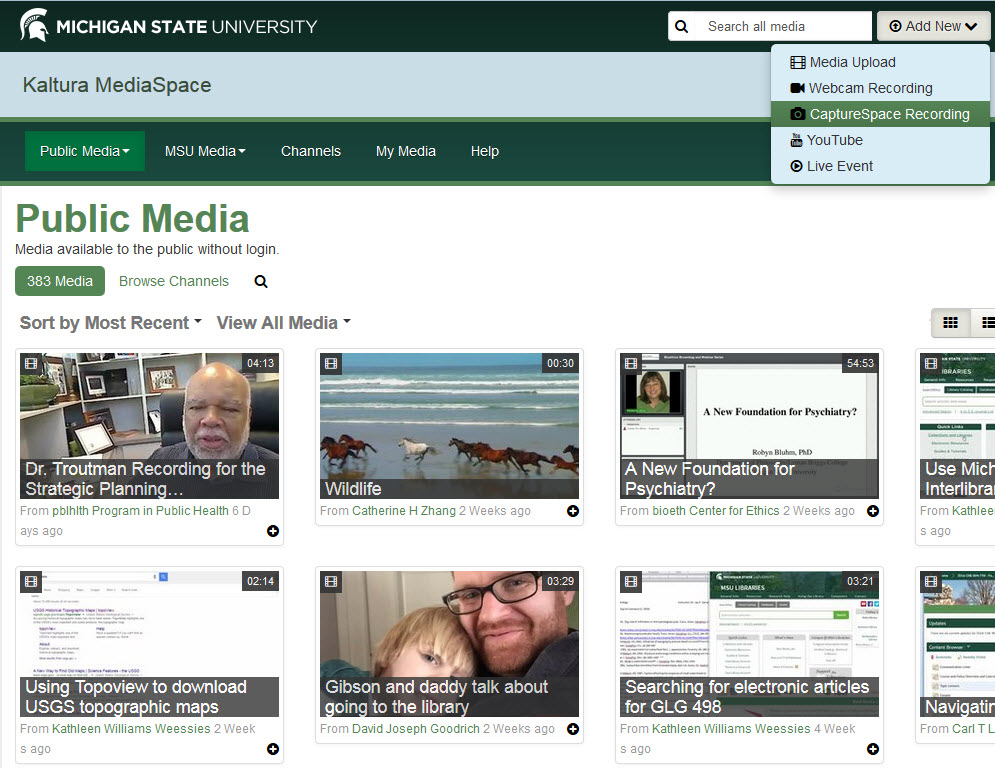Click the film icon on the Topoview thumbnail
Screen dimensions: 995x768
coord(31,581)
